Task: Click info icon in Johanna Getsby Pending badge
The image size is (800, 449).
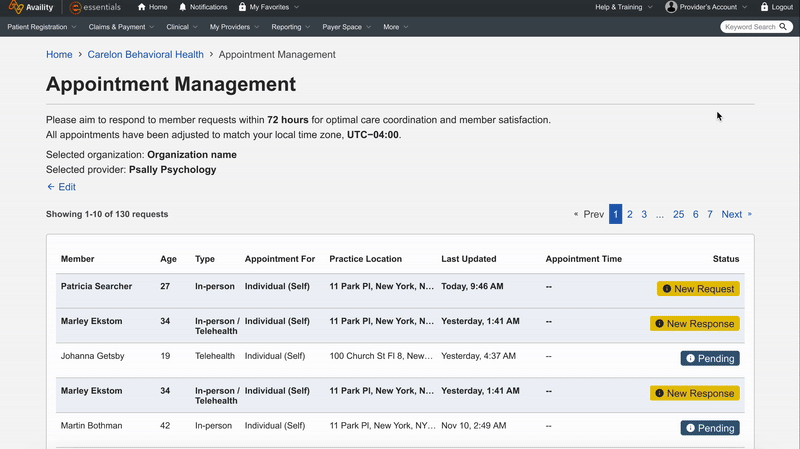Action: [x=690, y=358]
